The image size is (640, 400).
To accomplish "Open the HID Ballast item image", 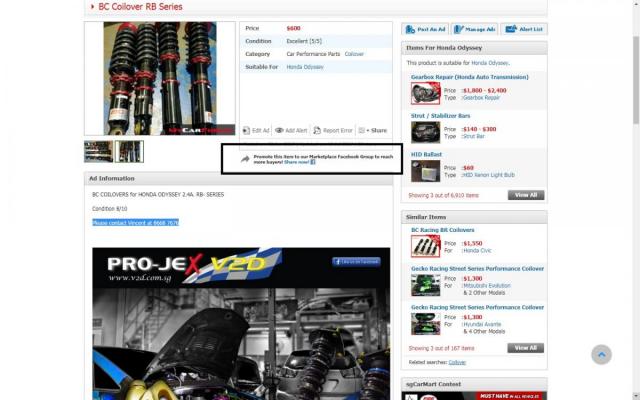I will pos(424,170).
